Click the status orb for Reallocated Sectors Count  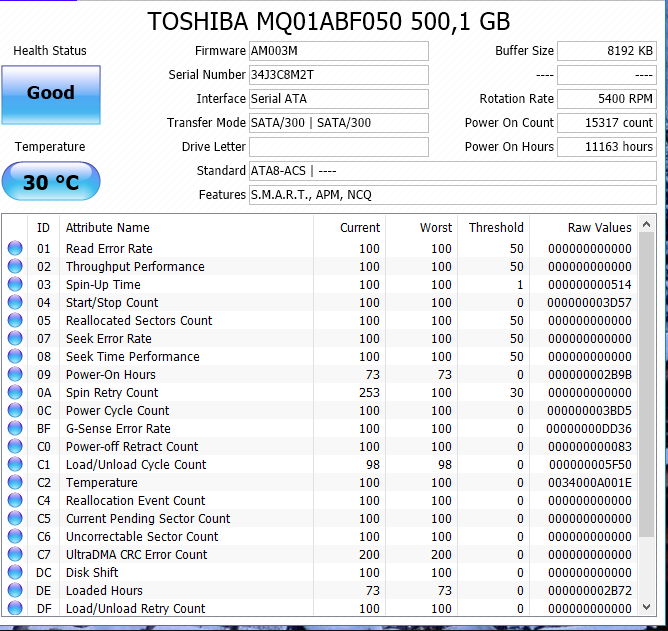tap(15, 320)
